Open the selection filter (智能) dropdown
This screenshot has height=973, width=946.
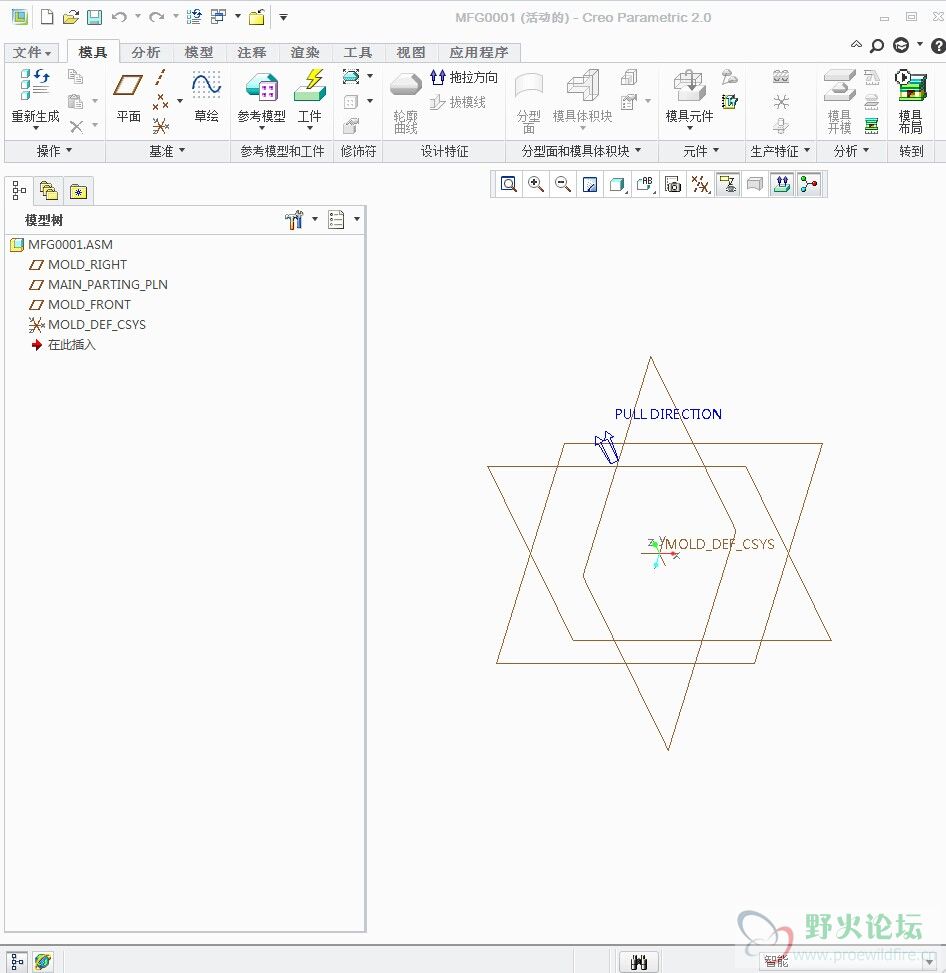[x=929, y=962]
